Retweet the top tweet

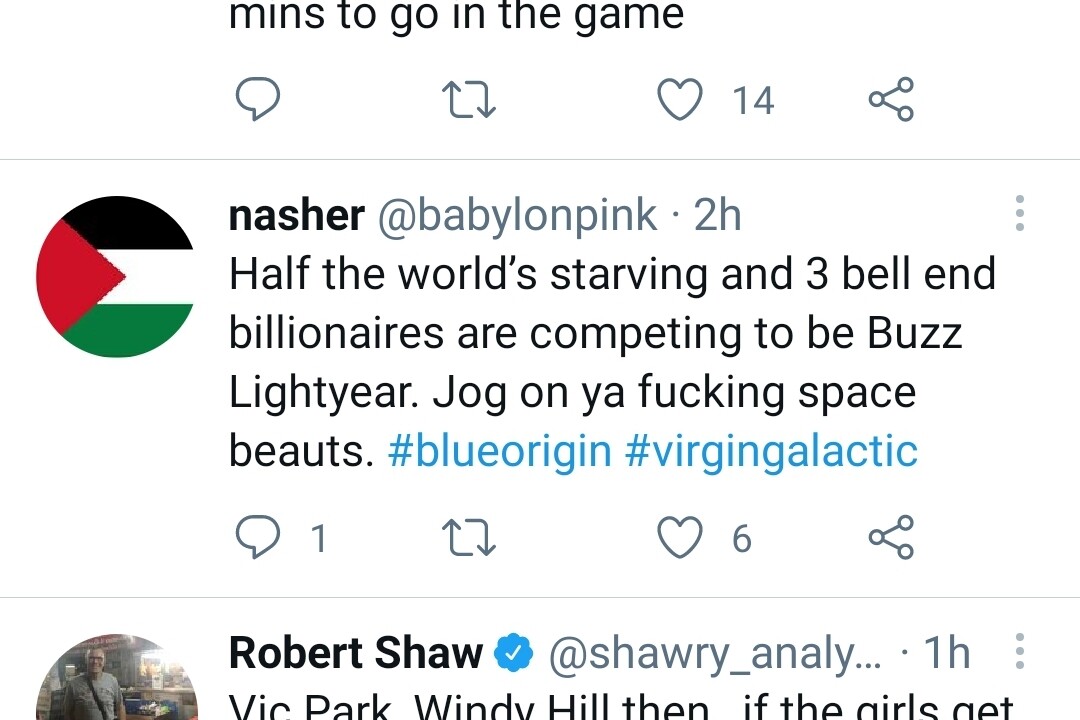point(469,100)
